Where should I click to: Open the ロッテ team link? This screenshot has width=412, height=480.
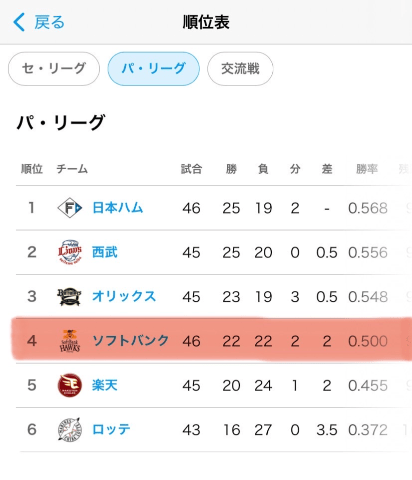tap(111, 429)
